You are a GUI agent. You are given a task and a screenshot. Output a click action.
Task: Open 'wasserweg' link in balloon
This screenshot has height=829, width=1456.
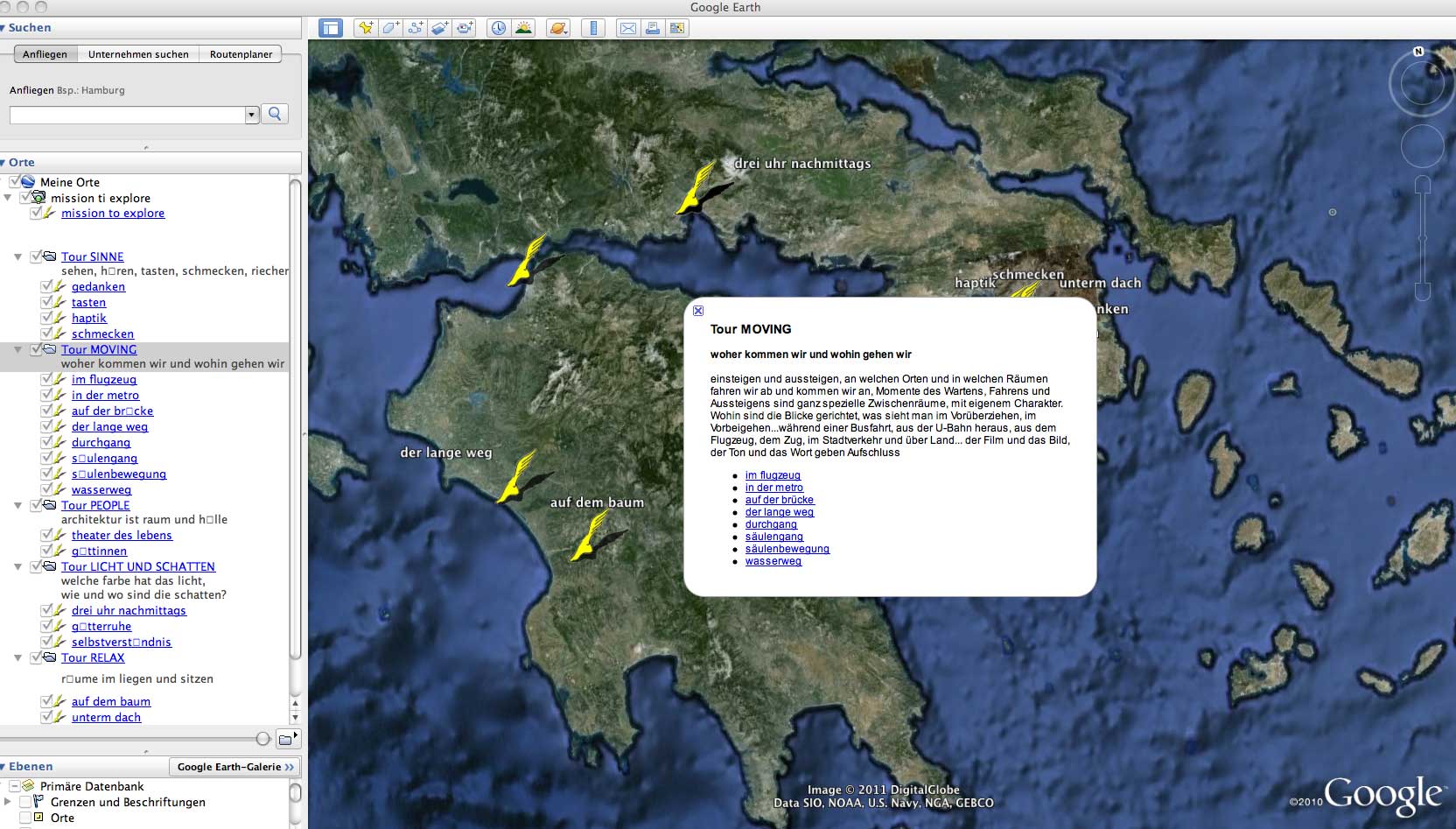tap(773, 561)
